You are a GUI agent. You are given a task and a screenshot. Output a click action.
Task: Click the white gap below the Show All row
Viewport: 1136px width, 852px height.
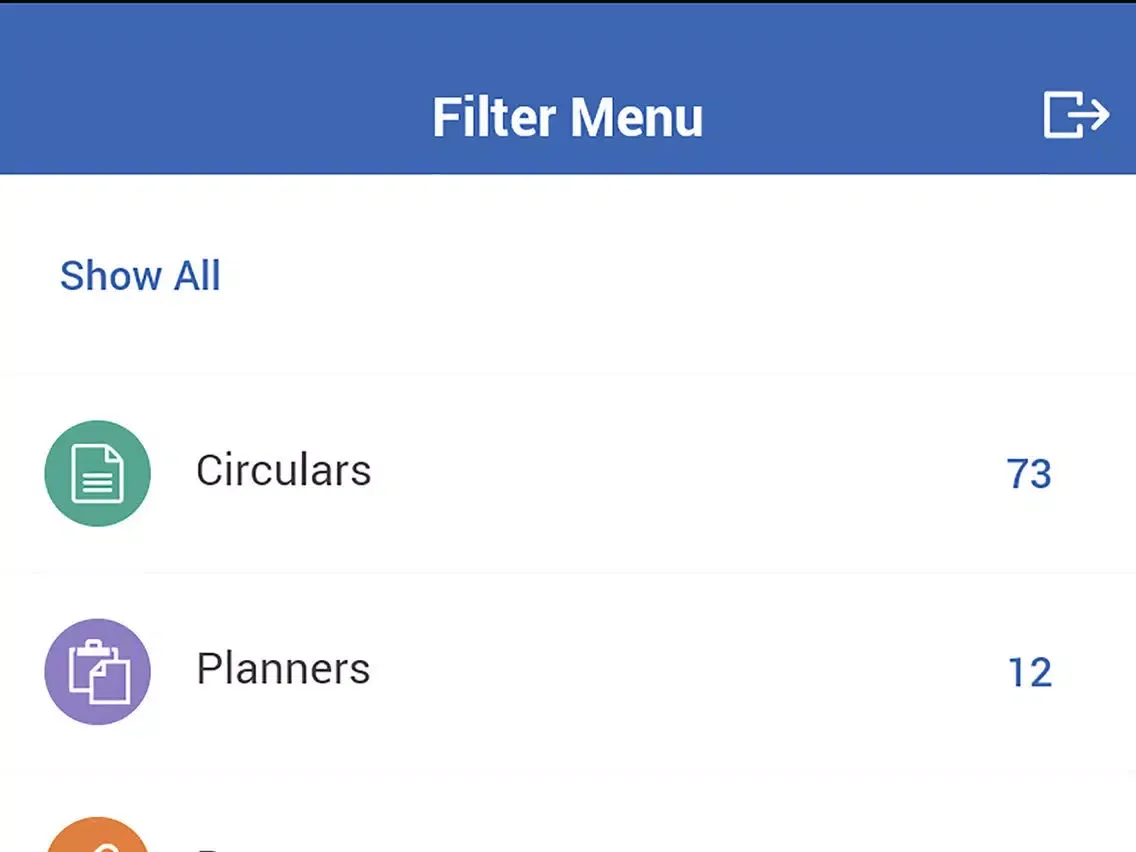[x=568, y=345]
